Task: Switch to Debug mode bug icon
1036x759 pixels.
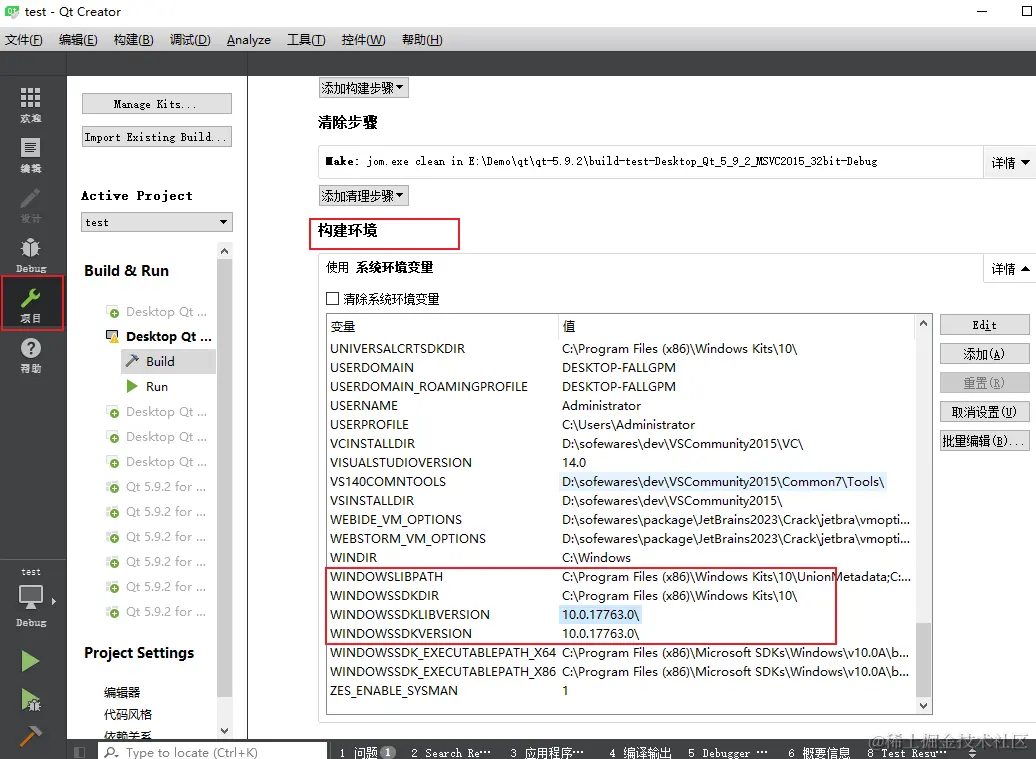Action: (30, 255)
